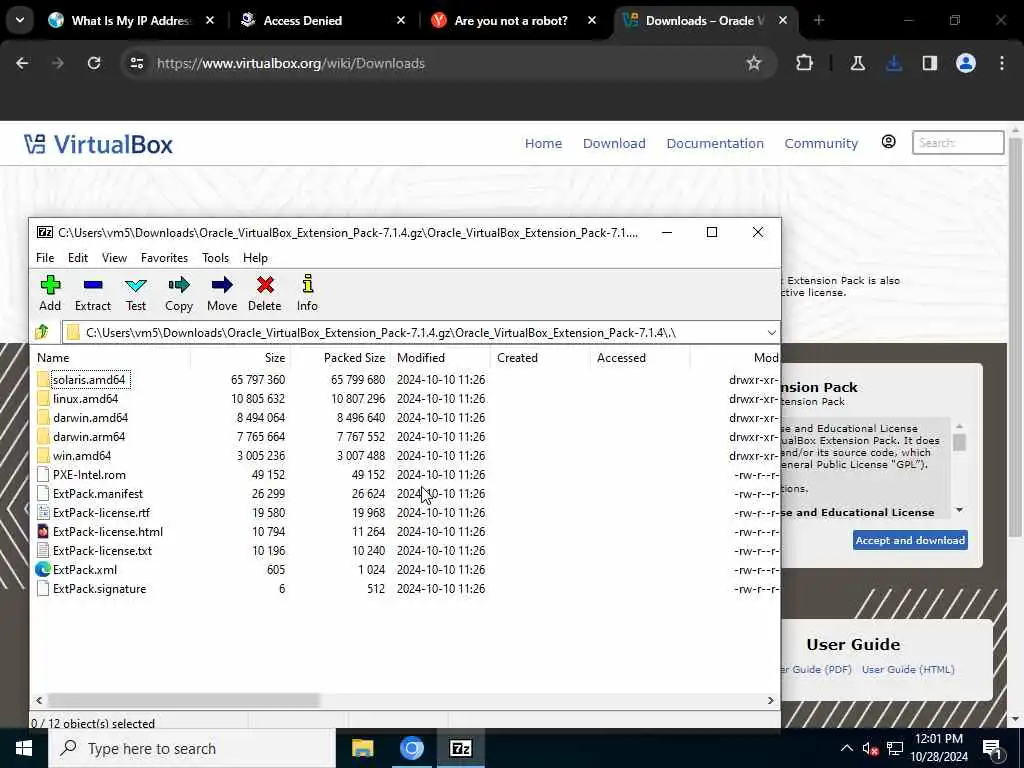Go up one folder level in 7-Zip
The height and width of the screenshot is (768, 1024).
tap(42, 332)
